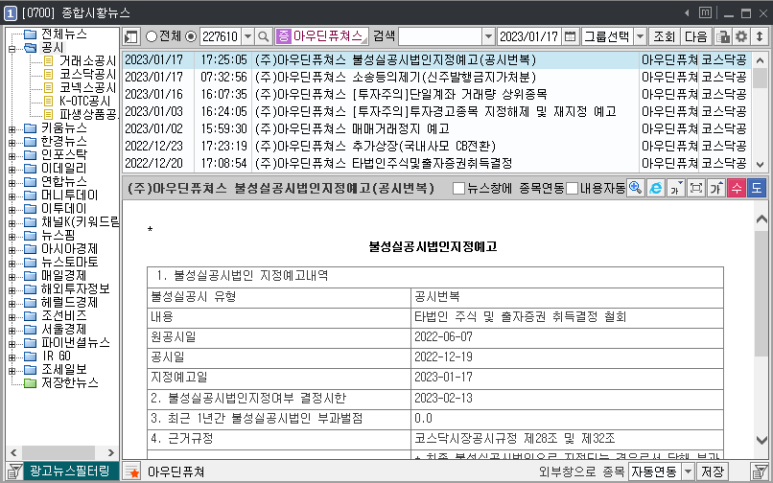Click the stock code search magnifier
The height and width of the screenshot is (483, 773).
pyautogui.click(x=264, y=36)
